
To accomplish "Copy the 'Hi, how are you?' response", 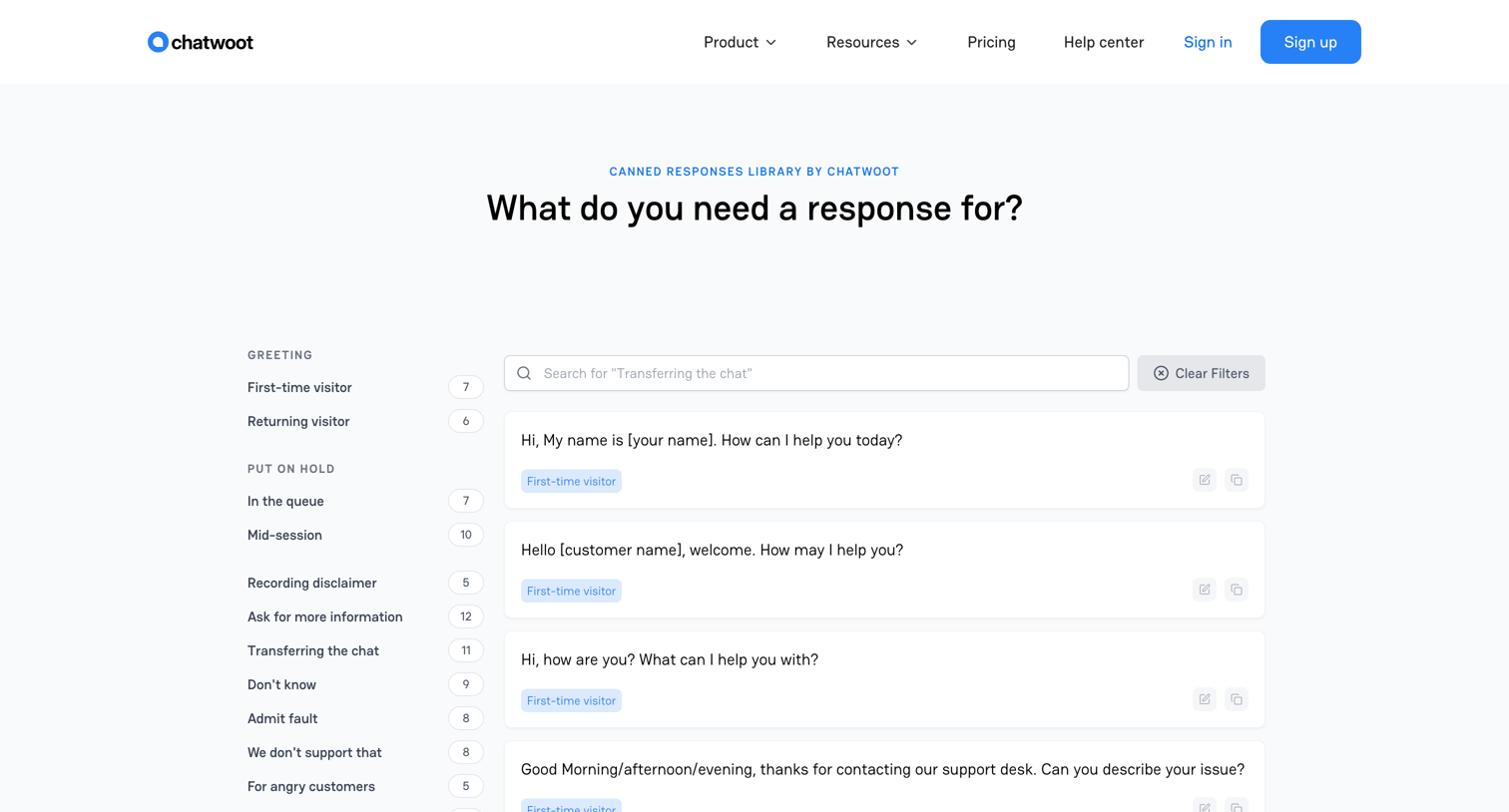I will [1237, 699].
